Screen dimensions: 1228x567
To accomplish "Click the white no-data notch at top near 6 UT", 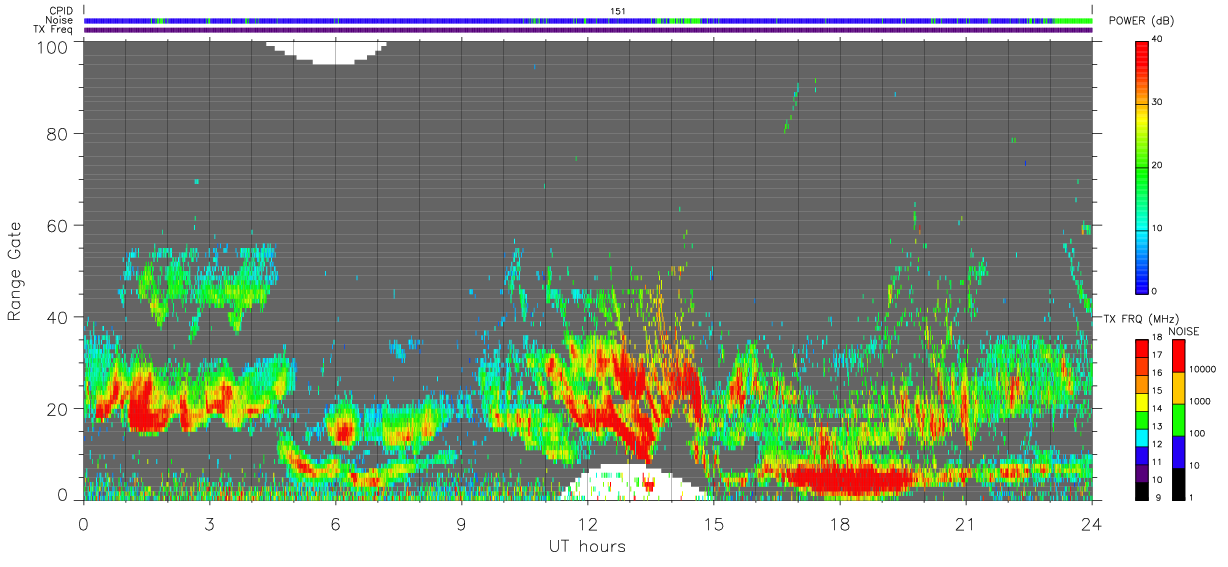I will [x=327, y=51].
